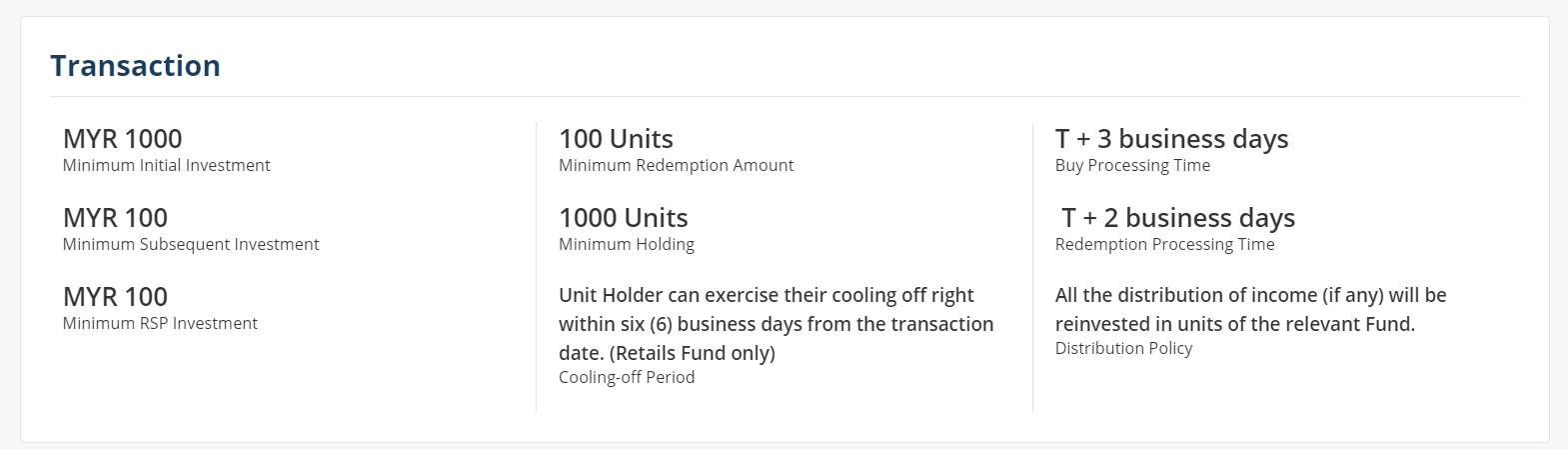Select MYR 100 above Minimum RSP Investment
This screenshot has width=1568, height=449.
click(115, 297)
